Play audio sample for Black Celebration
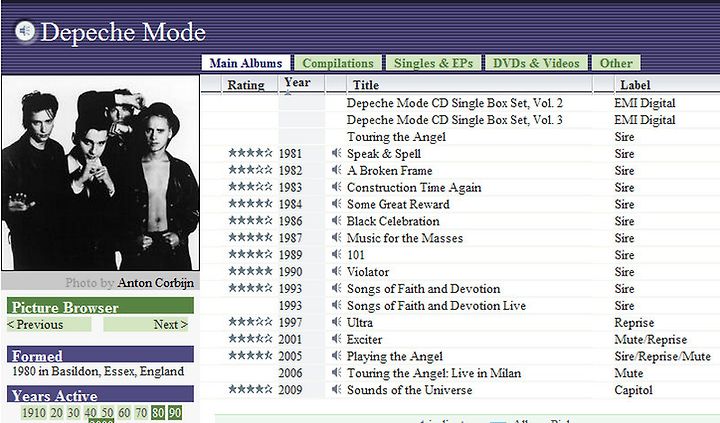This screenshot has height=423, width=720. tap(337, 220)
